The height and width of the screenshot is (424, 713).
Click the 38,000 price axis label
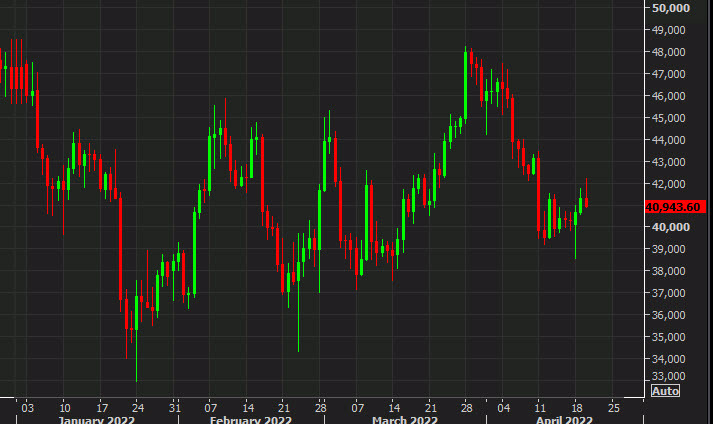coord(668,271)
